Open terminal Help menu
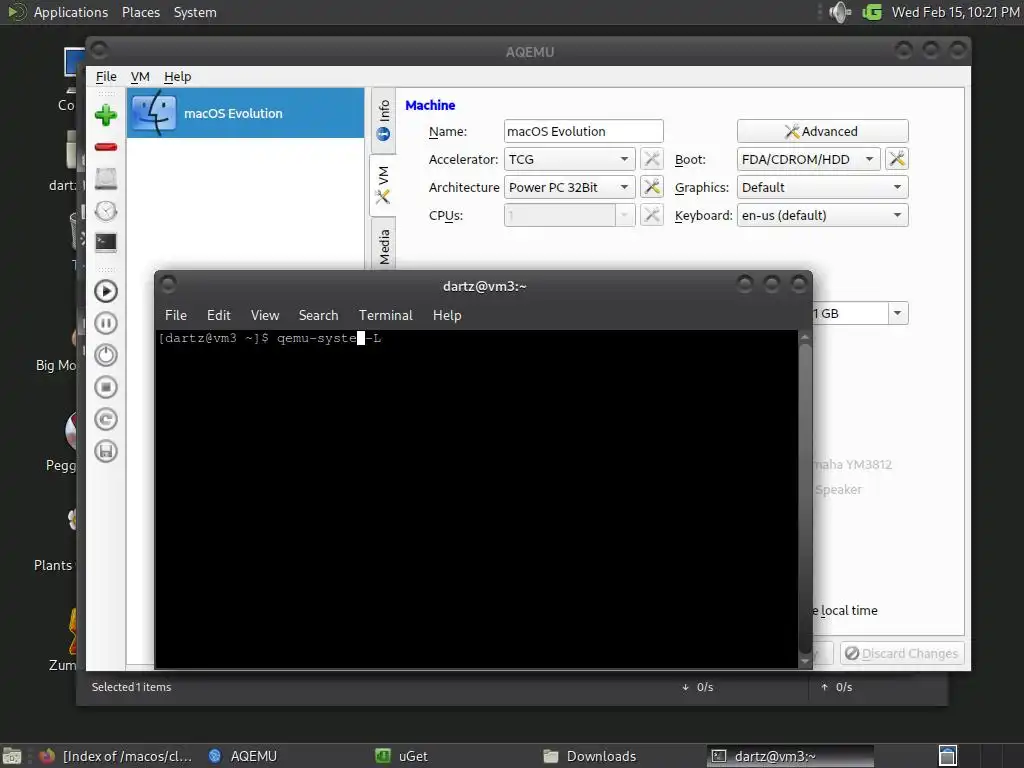 [447, 315]
